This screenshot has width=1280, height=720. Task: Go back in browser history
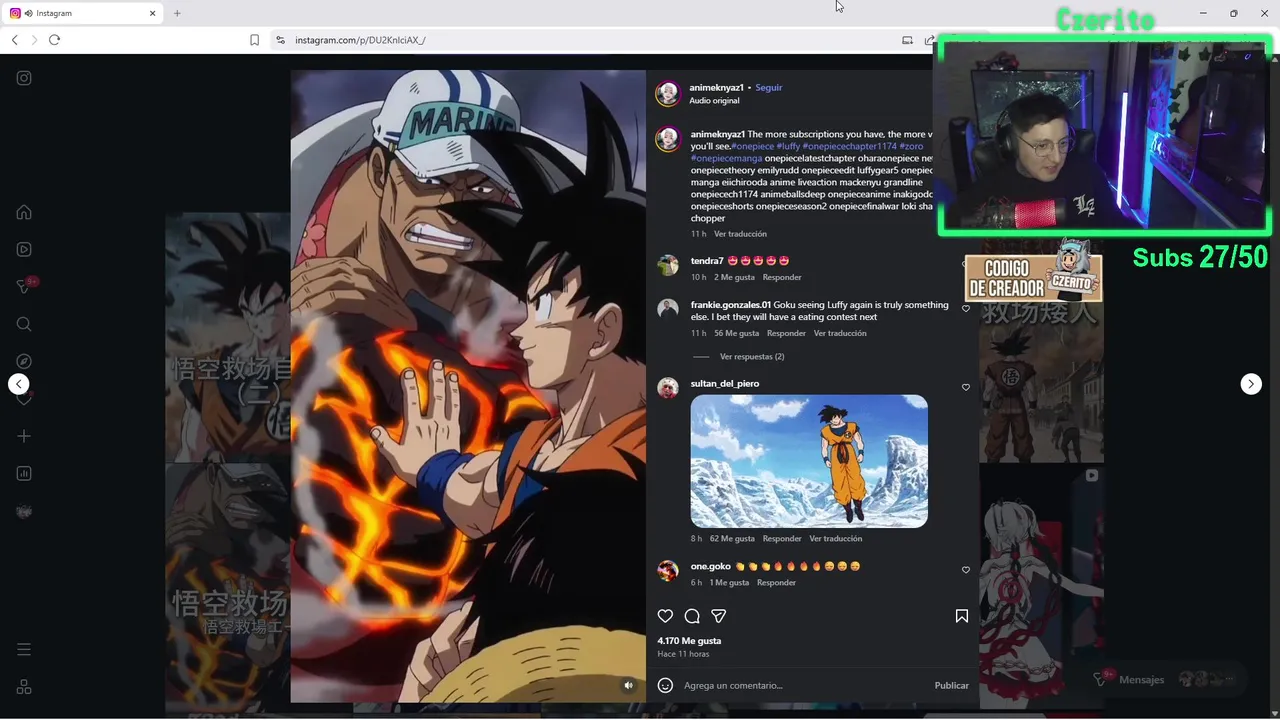click(x=14, y=40)
